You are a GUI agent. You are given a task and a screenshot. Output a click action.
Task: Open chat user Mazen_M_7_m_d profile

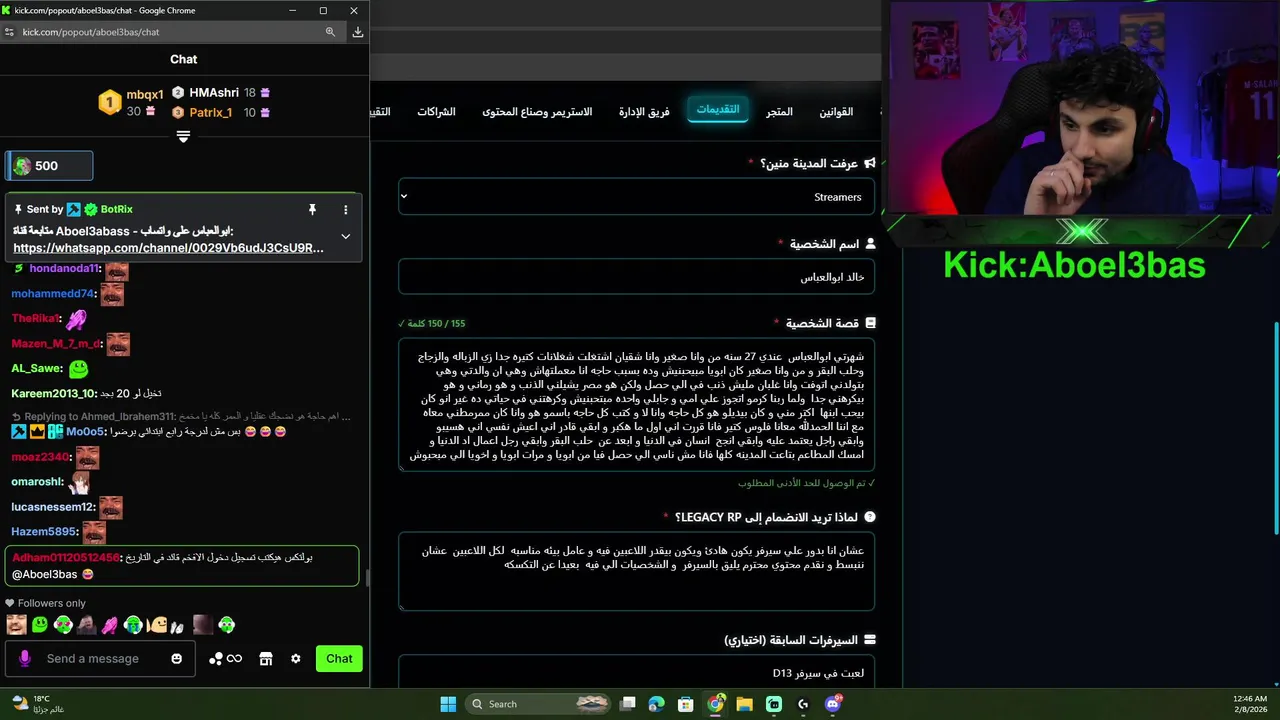coord(55,344)
